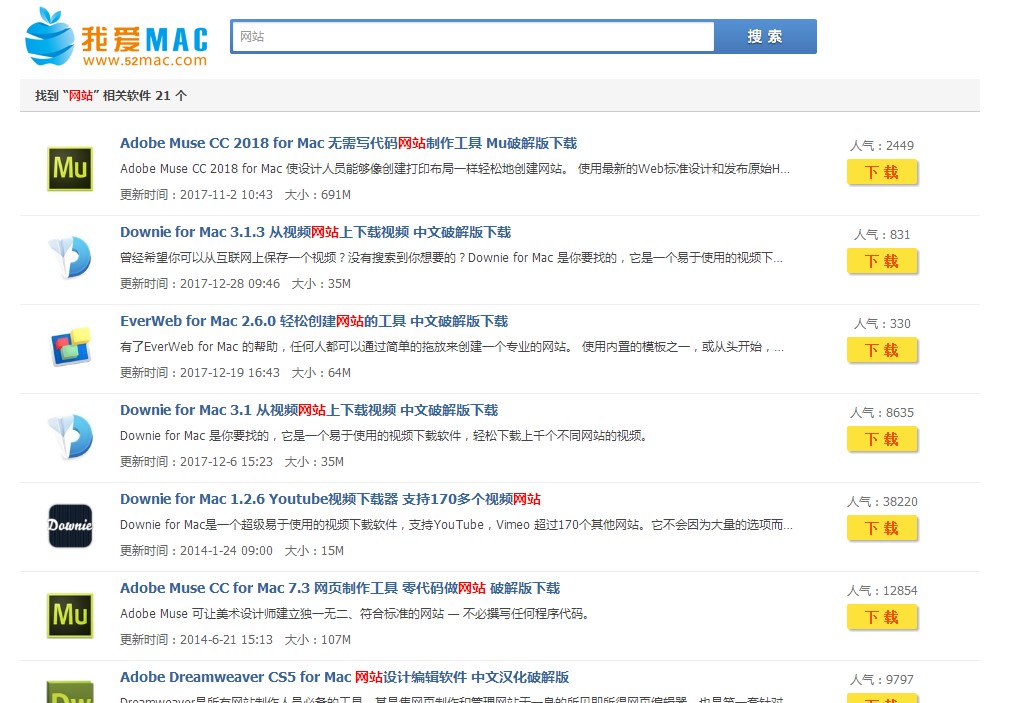Viewport: 1013px width, 703px height.
Task: Download Adobe Muse CC 2018 via 下载 button
Action: 882,173
